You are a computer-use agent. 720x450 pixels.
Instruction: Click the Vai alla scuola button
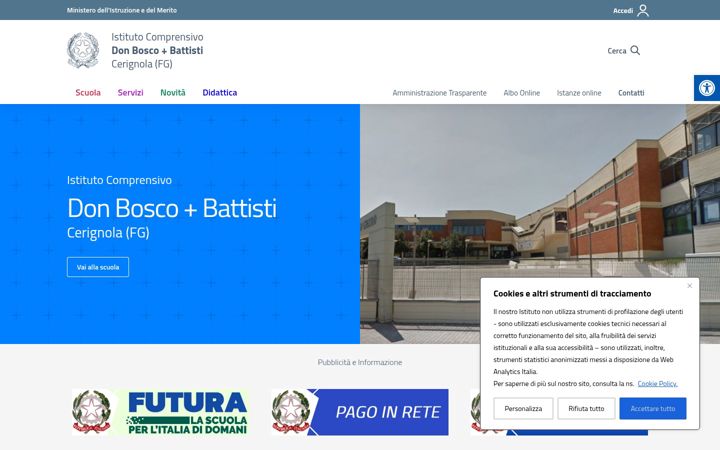pyautogui.click(x=98, y=267)
